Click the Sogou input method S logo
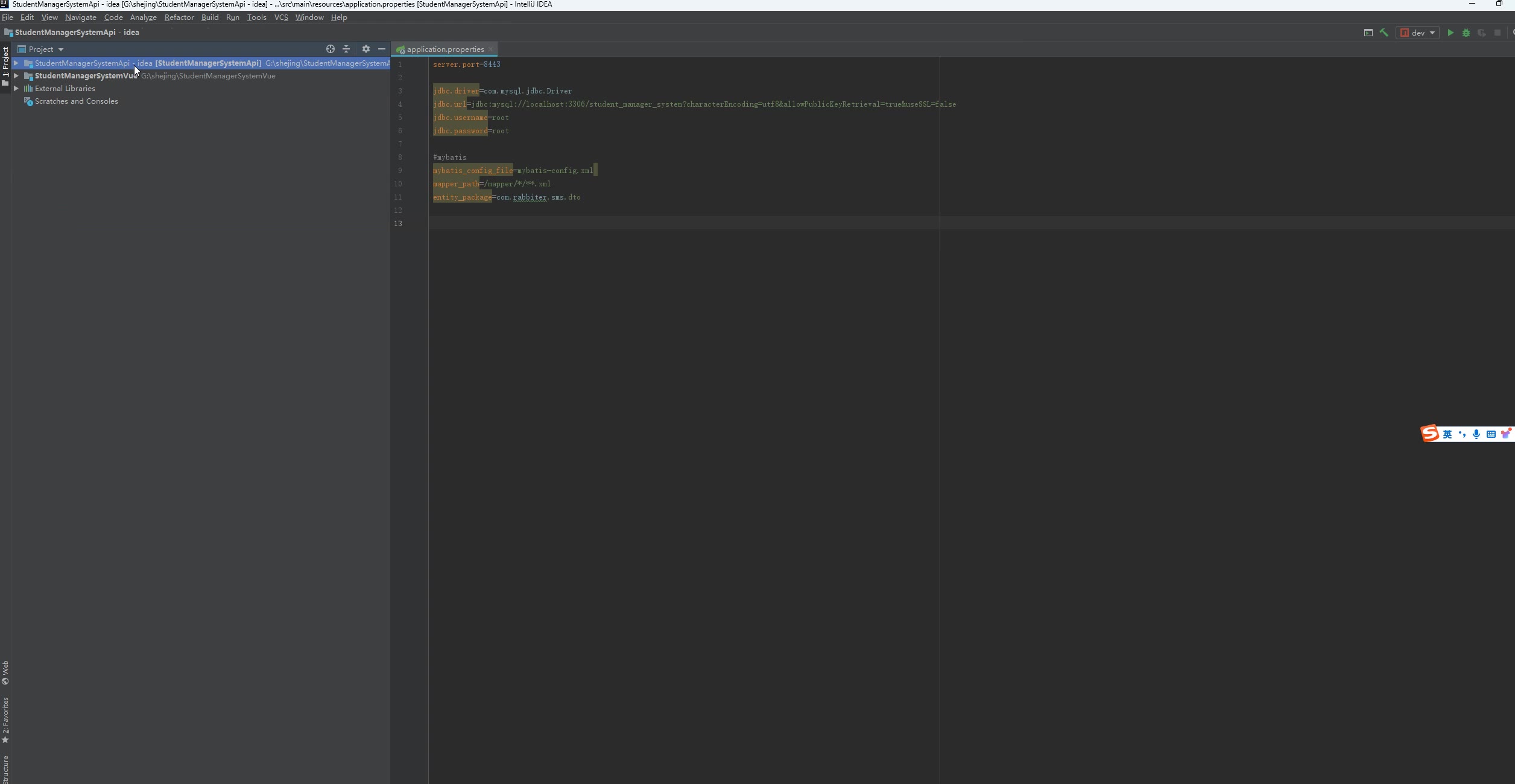 (x=1429, y=434)
